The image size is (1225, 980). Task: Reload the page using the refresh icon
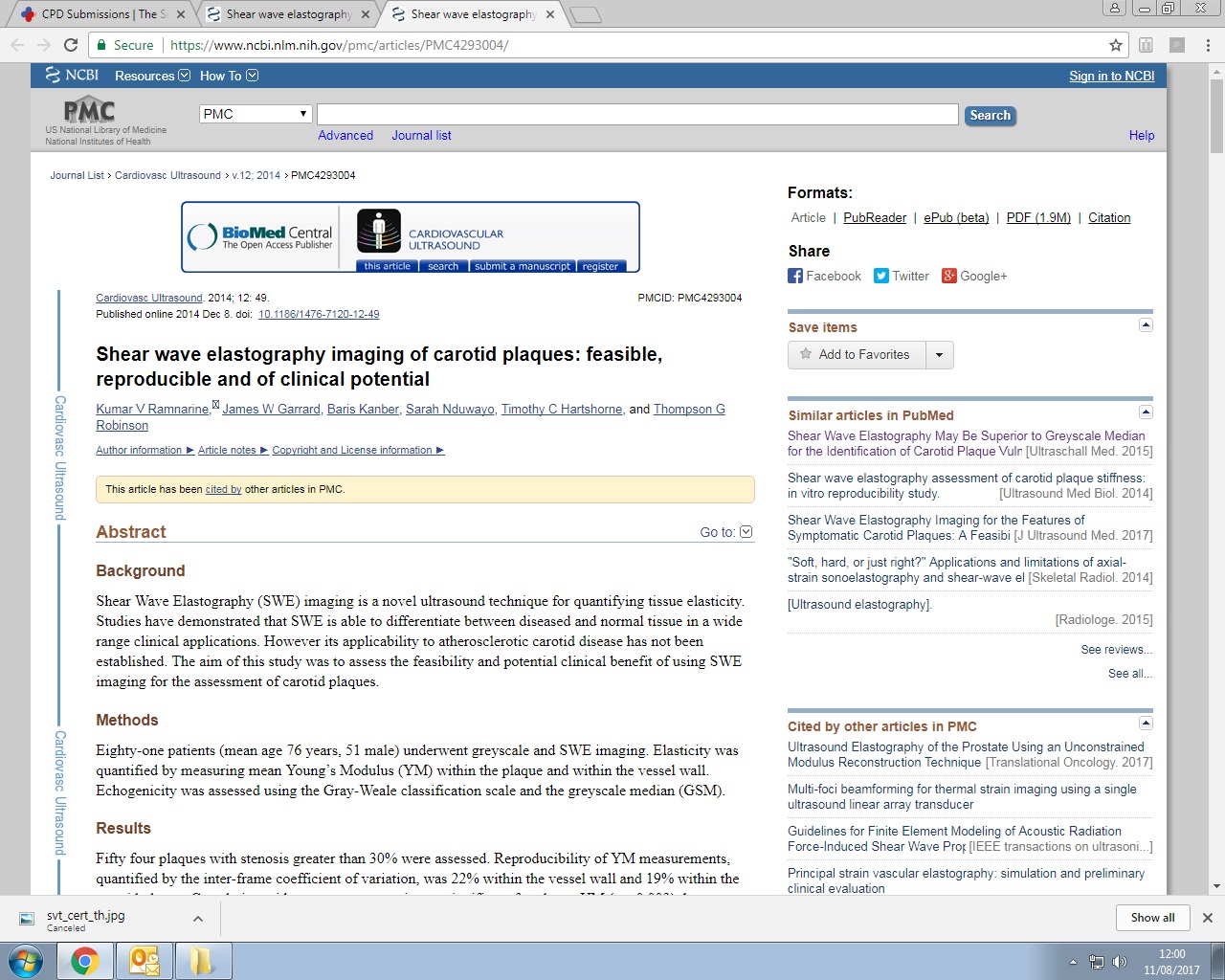point(71,45)
